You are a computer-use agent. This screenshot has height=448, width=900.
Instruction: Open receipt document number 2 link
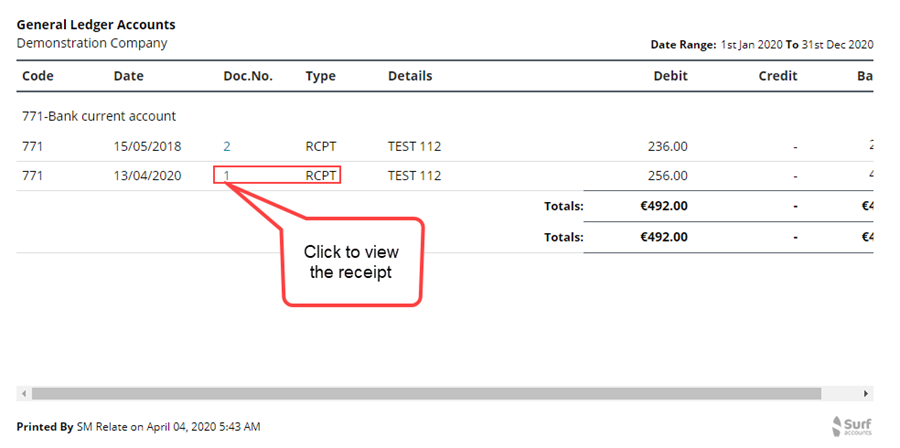(227, 146)
